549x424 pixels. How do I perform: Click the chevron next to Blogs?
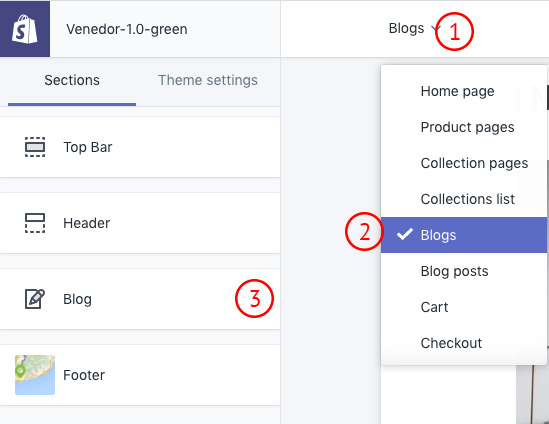(x=436, y=28)
